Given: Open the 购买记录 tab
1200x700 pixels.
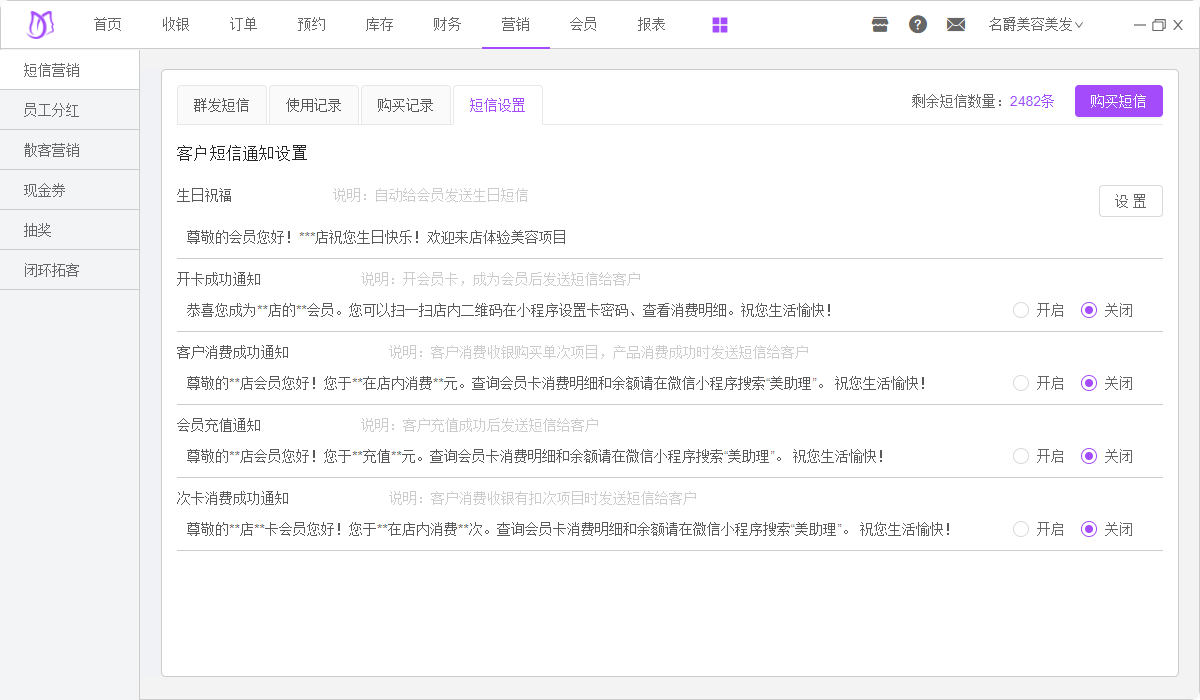Looking at the screenshot, I should coord(405,105).
